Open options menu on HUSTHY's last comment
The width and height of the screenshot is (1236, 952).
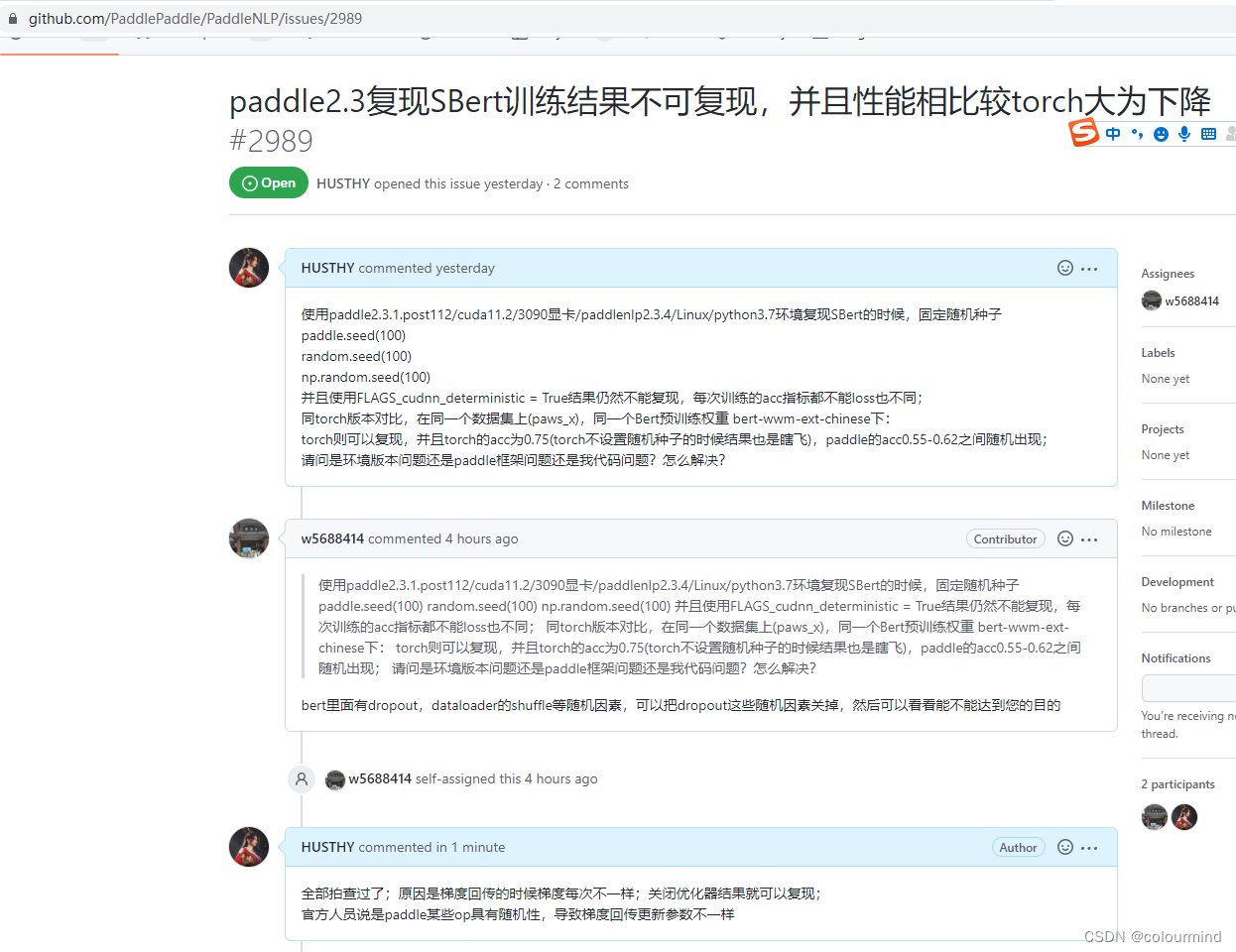click(x=1089, y=848)
